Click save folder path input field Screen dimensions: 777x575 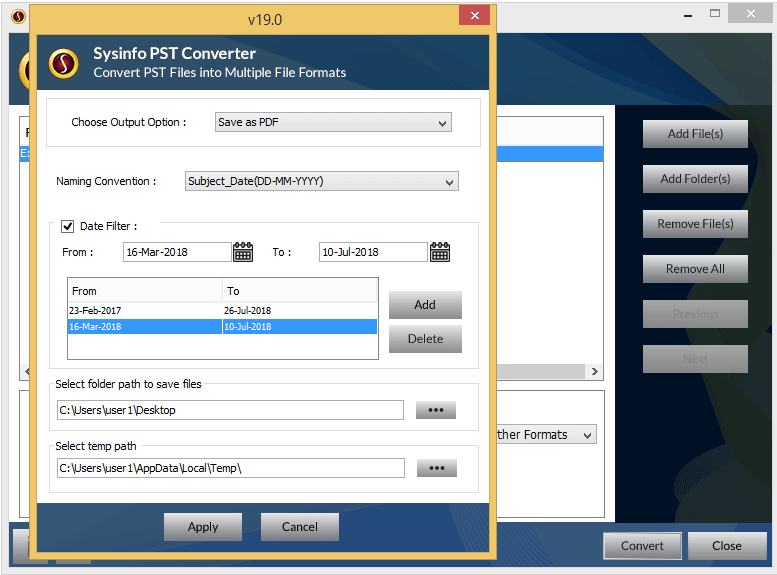230,410
